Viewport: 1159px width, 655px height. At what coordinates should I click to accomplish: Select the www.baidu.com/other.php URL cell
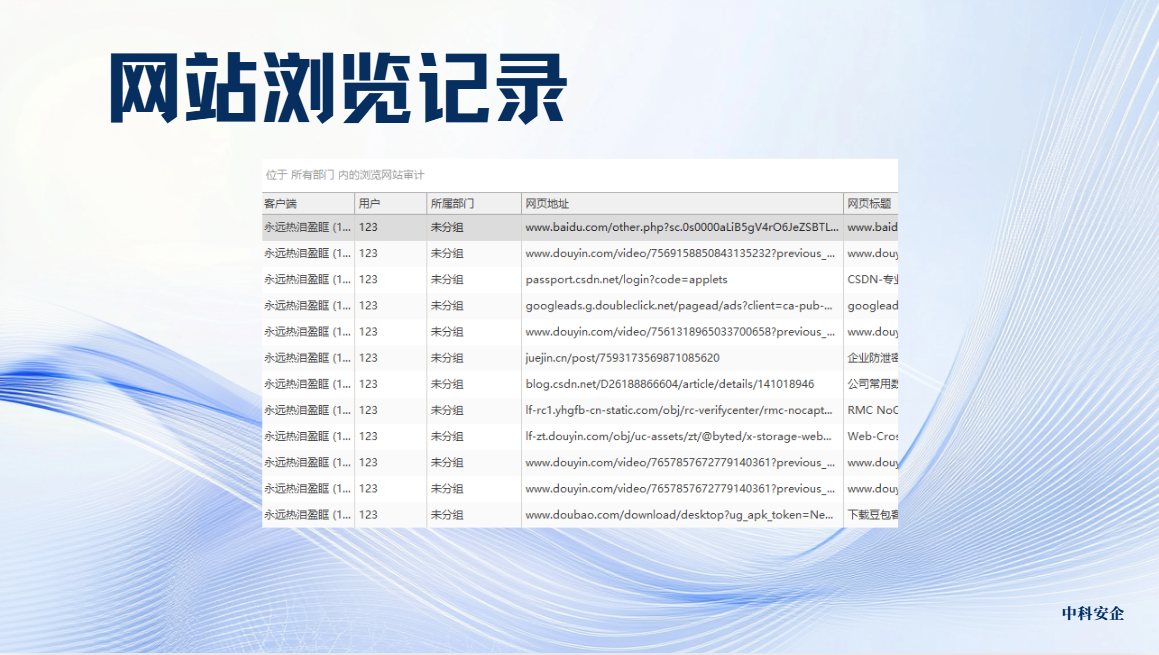pos(682,227)
